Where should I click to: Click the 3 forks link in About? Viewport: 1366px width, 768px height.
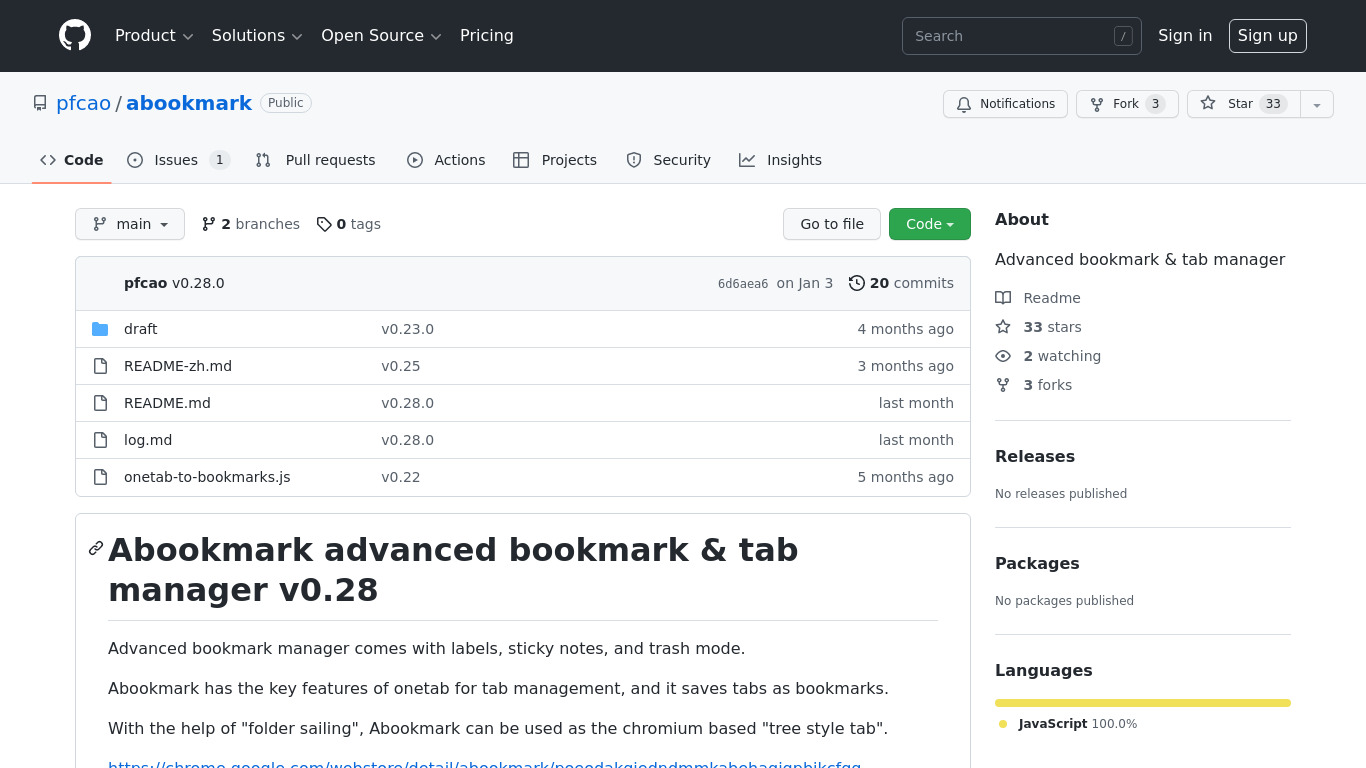[1033, 385]
